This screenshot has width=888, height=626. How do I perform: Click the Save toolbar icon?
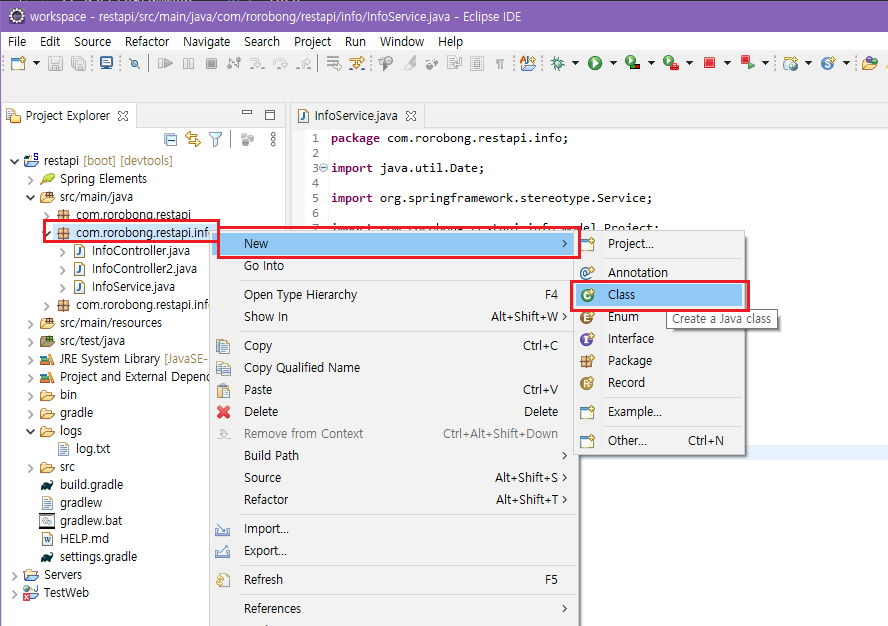click(55, 63)
